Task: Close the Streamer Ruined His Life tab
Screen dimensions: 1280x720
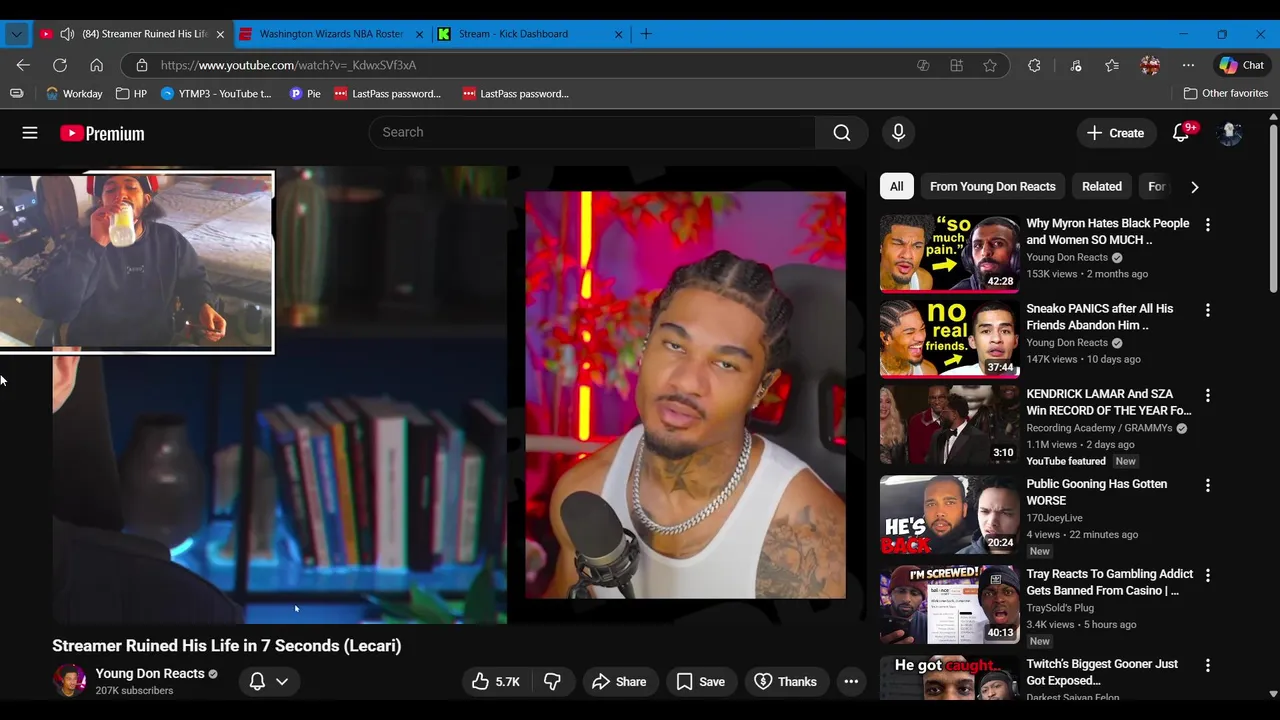Action: pos(220,34)
